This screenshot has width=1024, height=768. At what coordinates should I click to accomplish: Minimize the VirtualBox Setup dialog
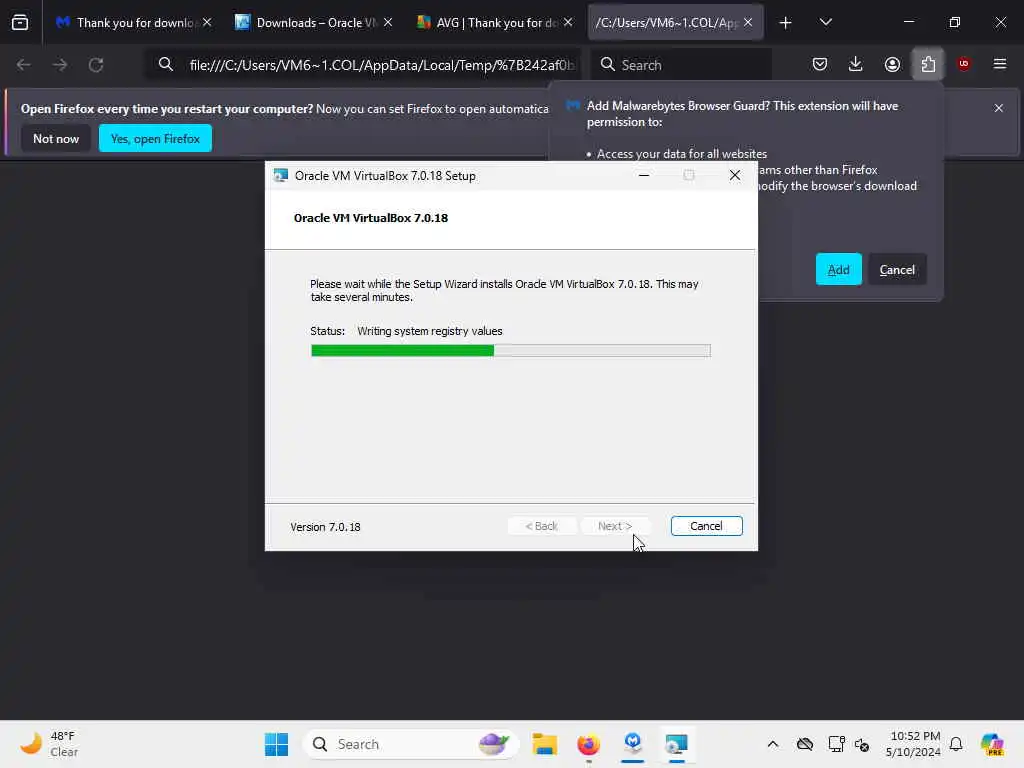click(644, 175)
